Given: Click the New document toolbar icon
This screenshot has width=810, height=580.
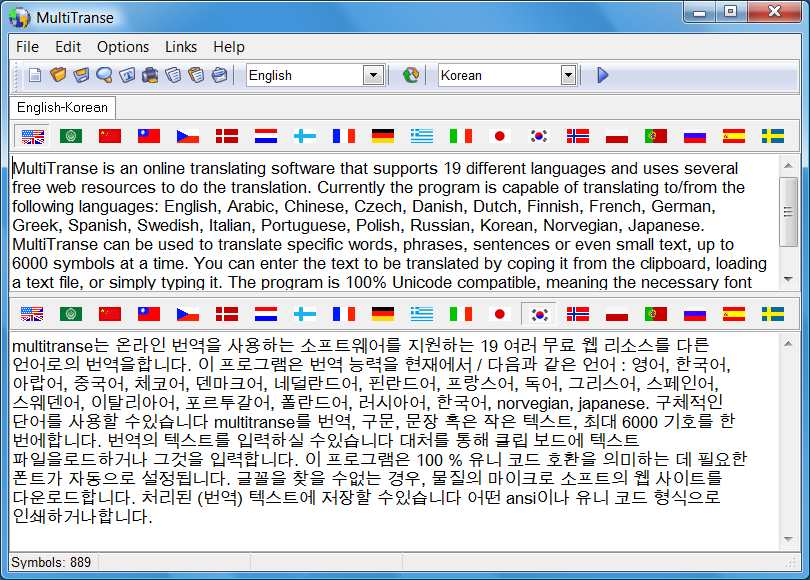Looking at the screenshot, I should point(35,75).
